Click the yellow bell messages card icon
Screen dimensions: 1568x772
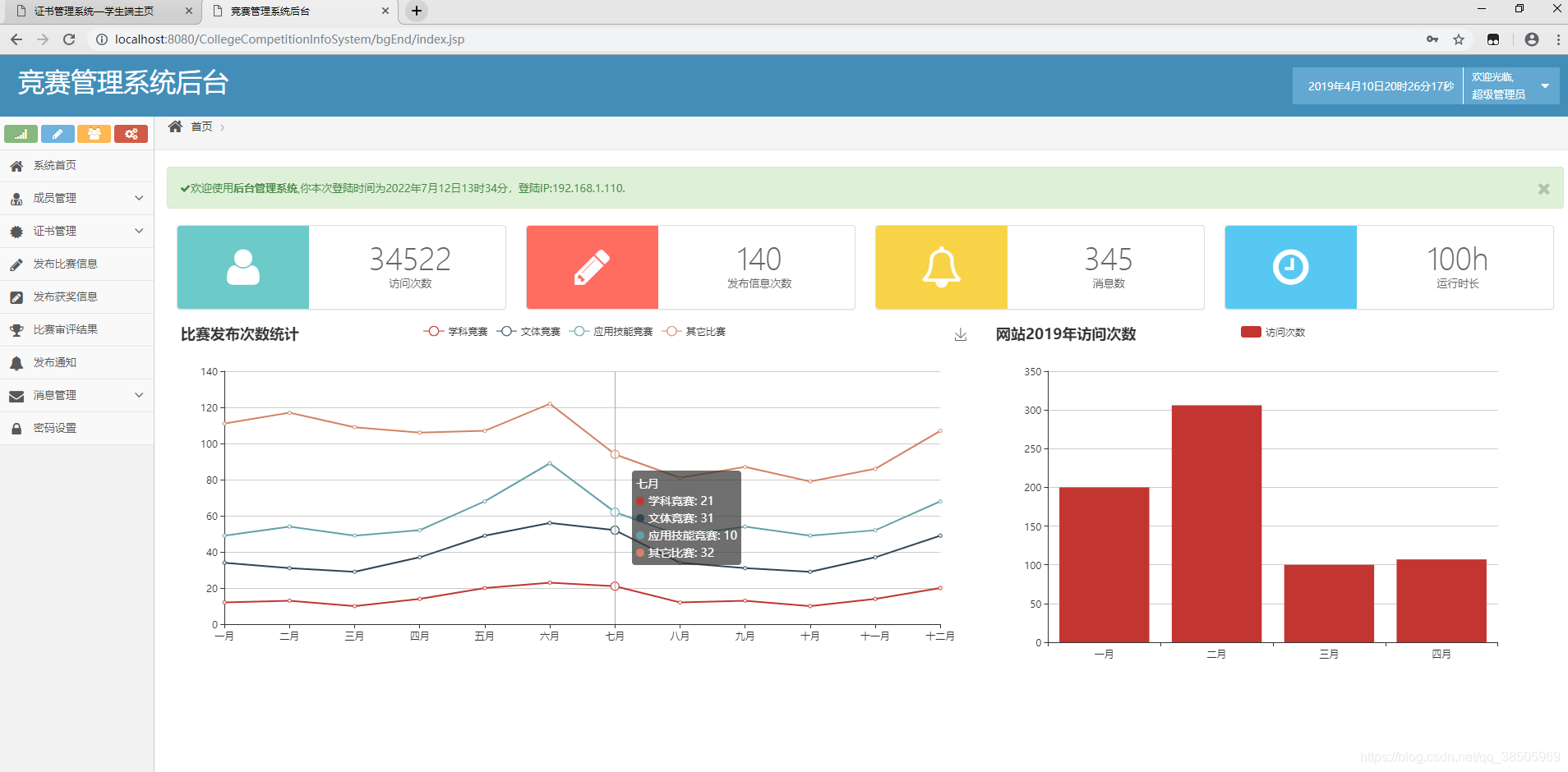[x=942, y=268]
